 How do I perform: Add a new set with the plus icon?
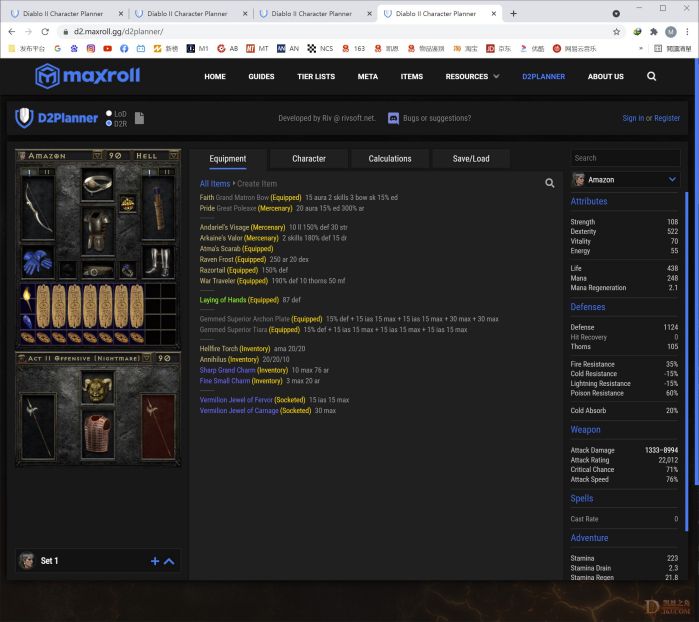click(155, 561)
